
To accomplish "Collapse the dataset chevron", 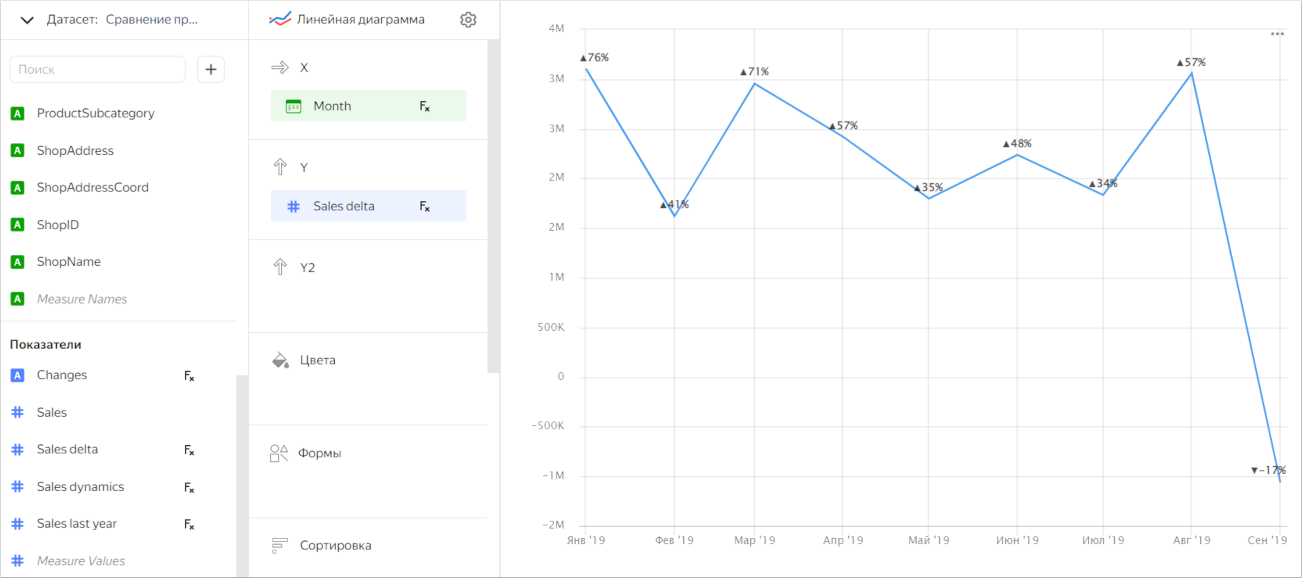I will point(27,20).
